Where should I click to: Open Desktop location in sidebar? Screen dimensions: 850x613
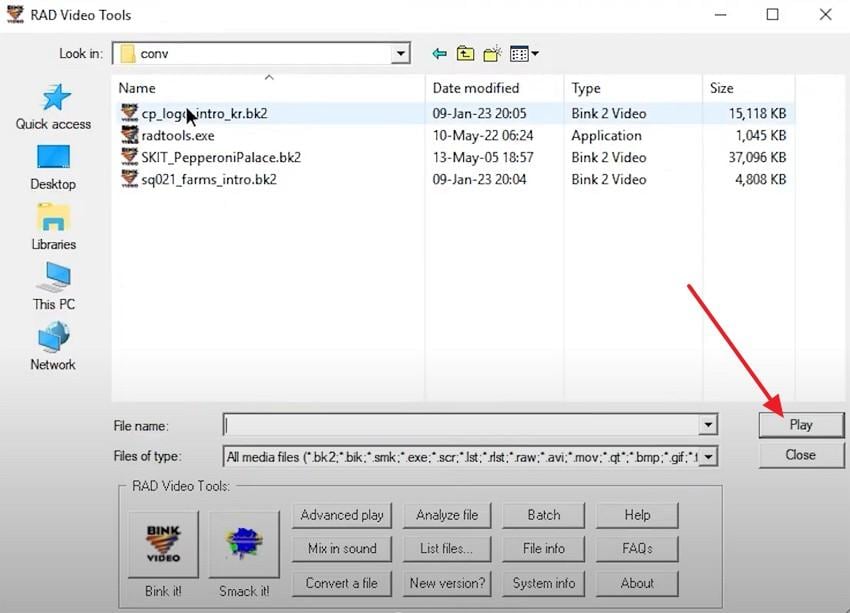tap(53, 168)
